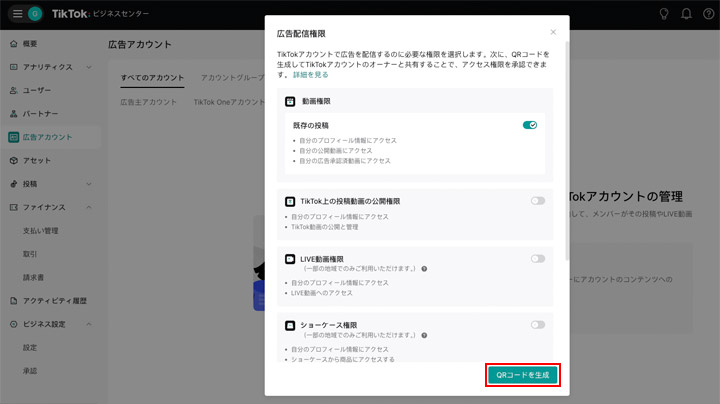Collapse the ビジネス設定 sidebar chevron

tap(89, 324)
